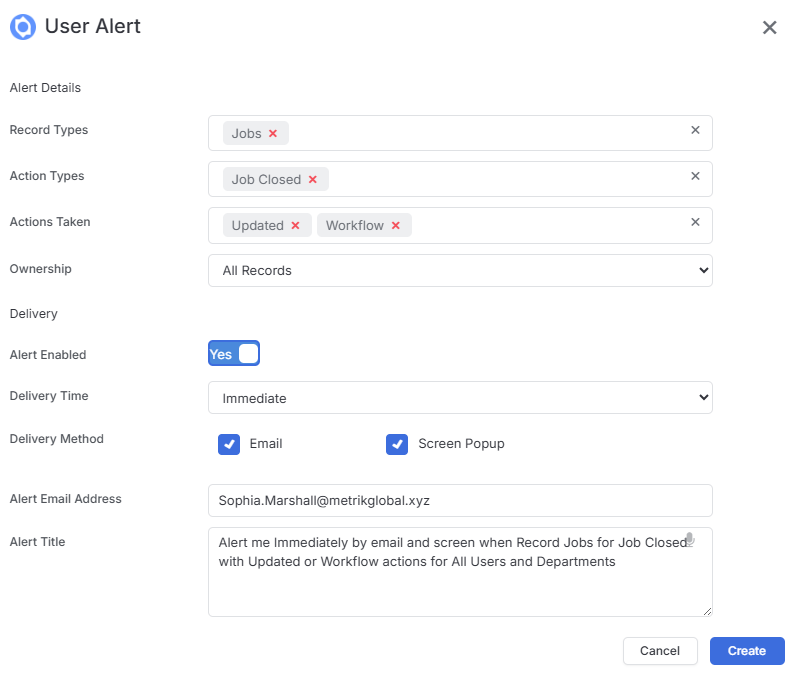
Task: Open the Ownership dropdown
Action: tap(460, 270)
